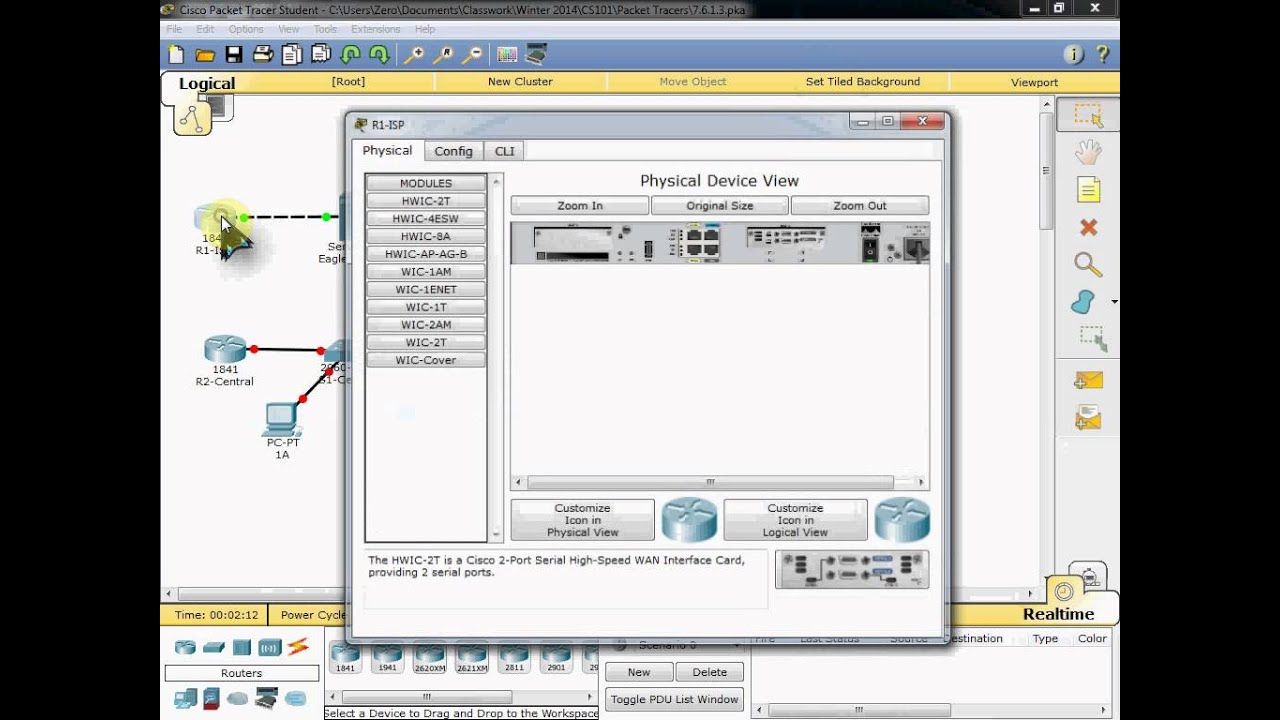Click Set Tiled Background
1280x720 pixels.
(863, 82)
